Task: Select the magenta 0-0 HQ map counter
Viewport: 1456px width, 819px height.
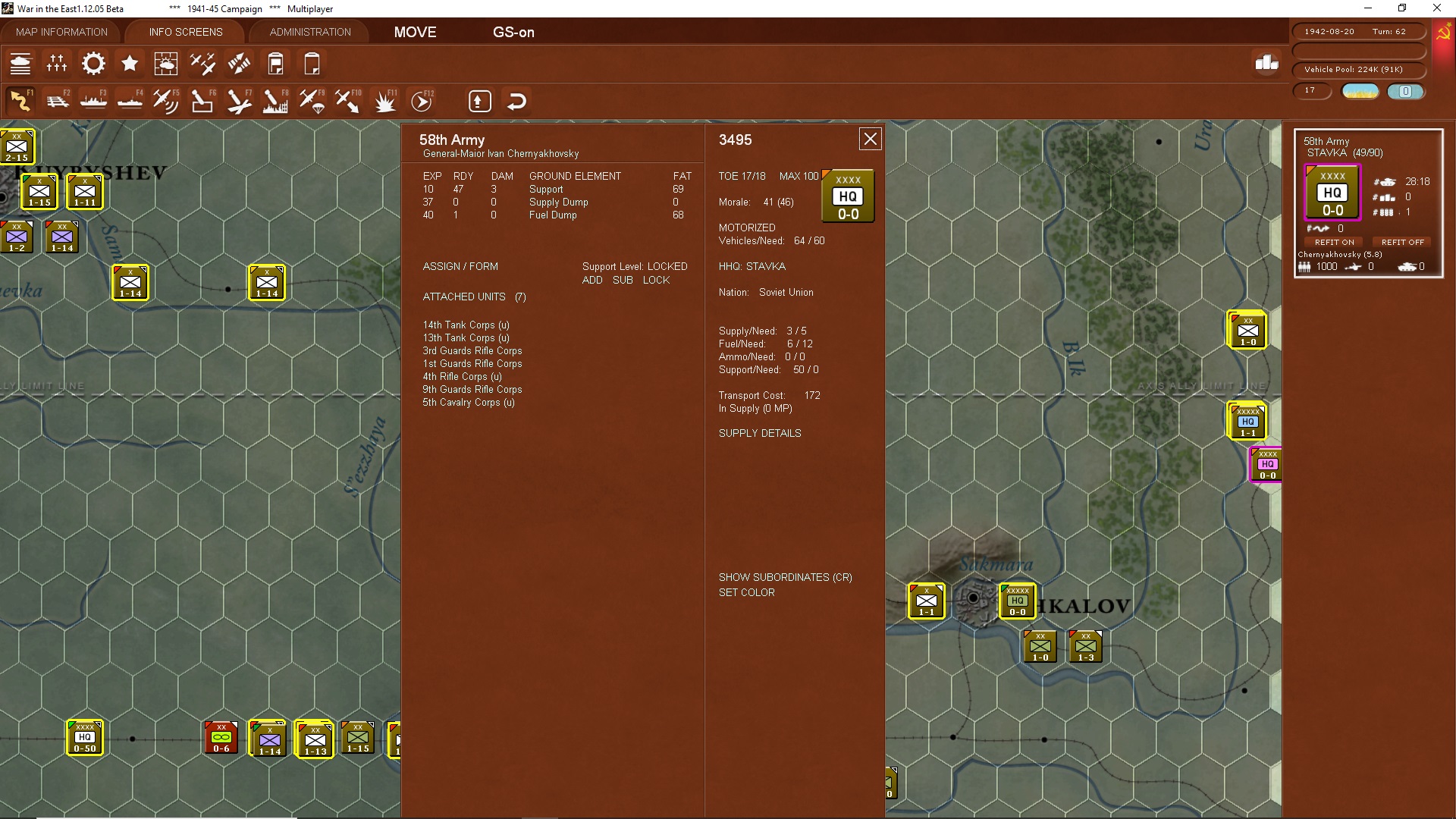Action: [1266, 464]
